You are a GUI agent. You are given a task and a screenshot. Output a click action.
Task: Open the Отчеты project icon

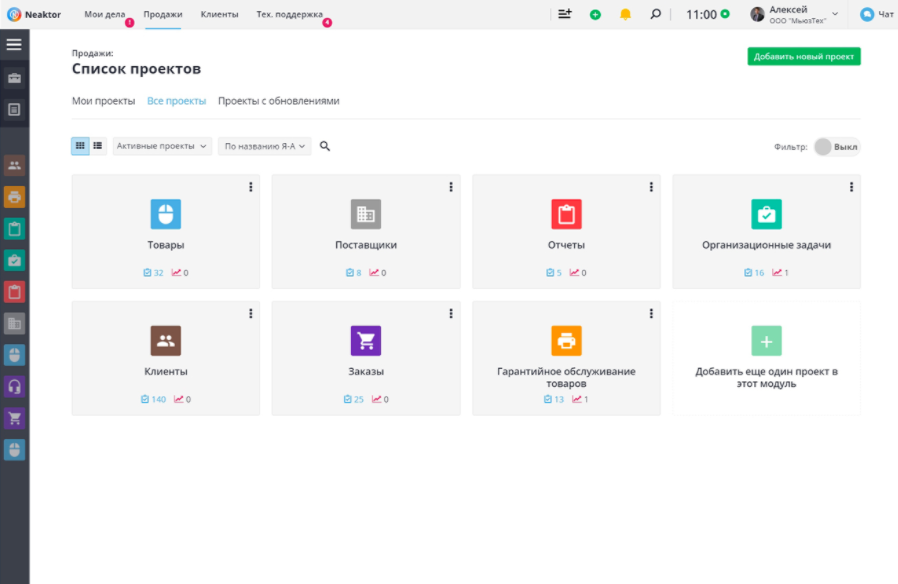click(566, 214)
